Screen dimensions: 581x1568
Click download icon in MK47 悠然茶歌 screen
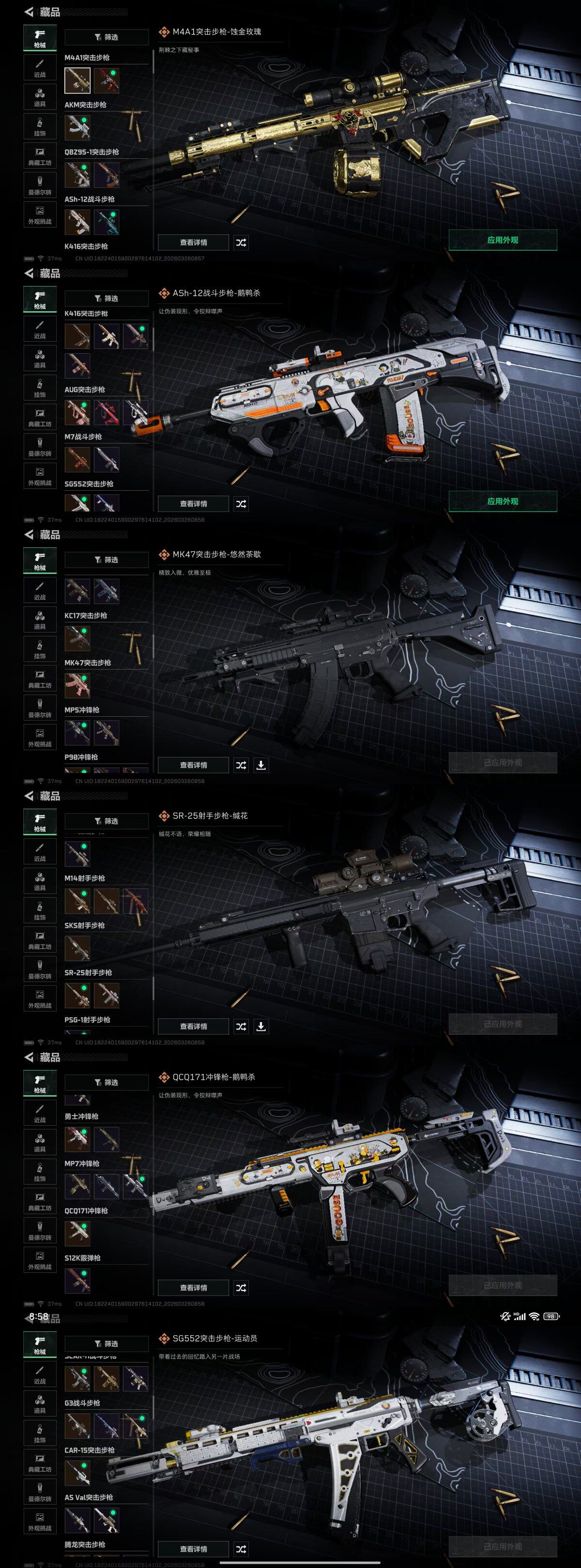[x=260, y=765]
